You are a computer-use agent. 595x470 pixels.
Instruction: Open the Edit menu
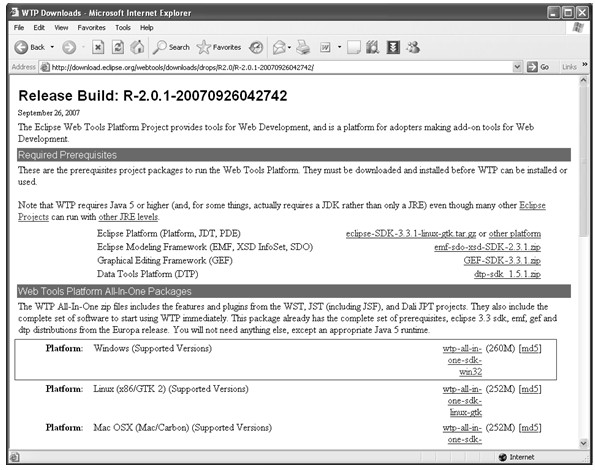point(39,28)
